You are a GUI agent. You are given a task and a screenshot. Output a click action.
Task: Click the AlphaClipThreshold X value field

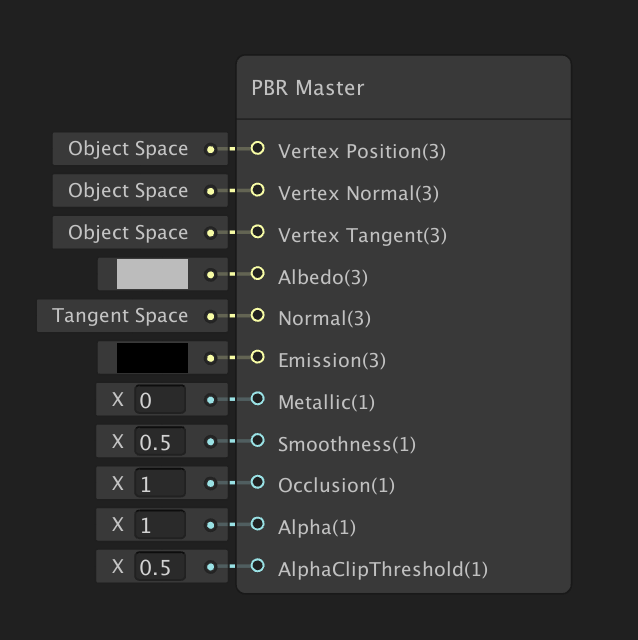click(160, 567)
